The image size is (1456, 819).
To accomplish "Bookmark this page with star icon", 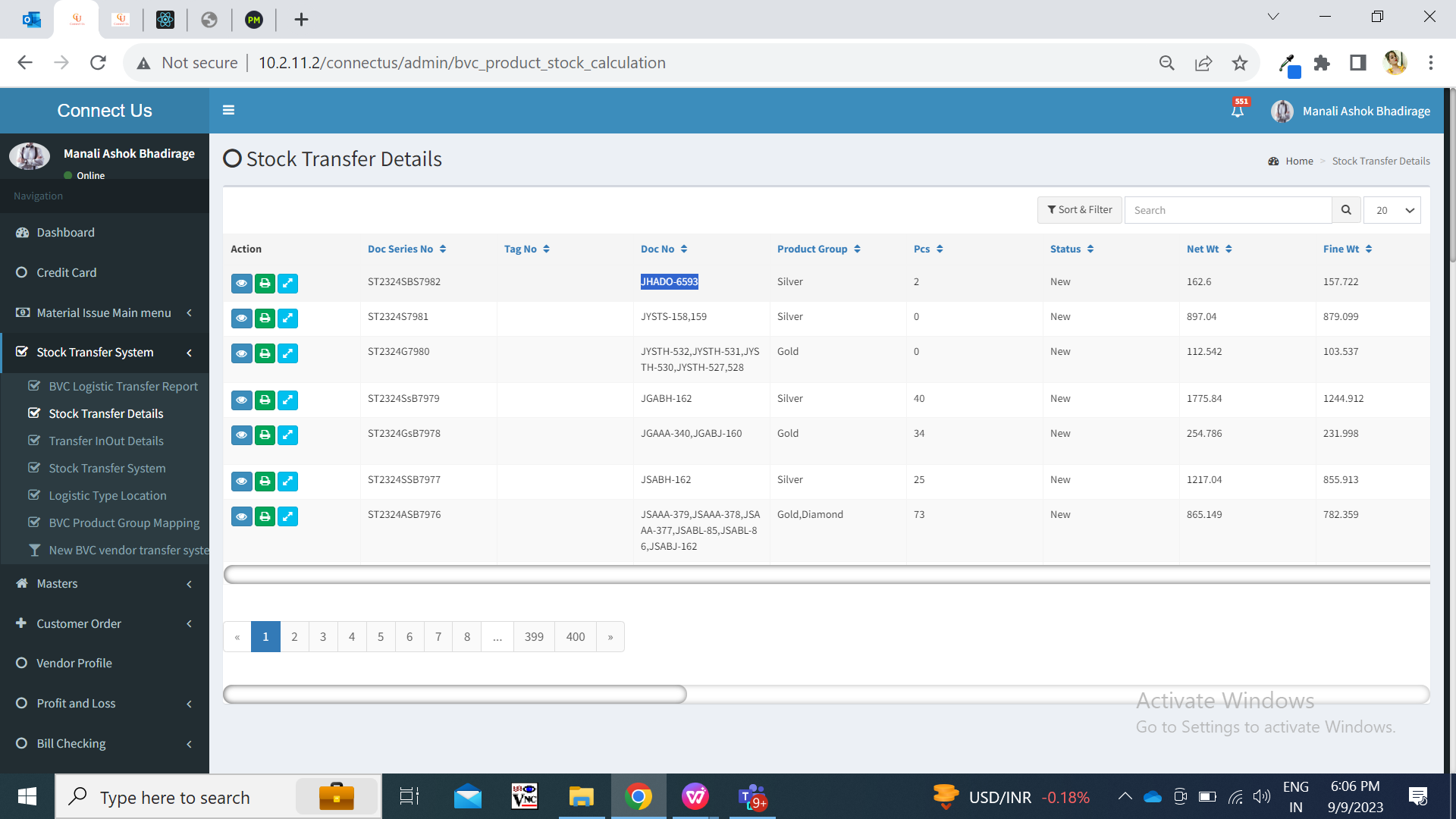I will click(x=1240, y=63).
